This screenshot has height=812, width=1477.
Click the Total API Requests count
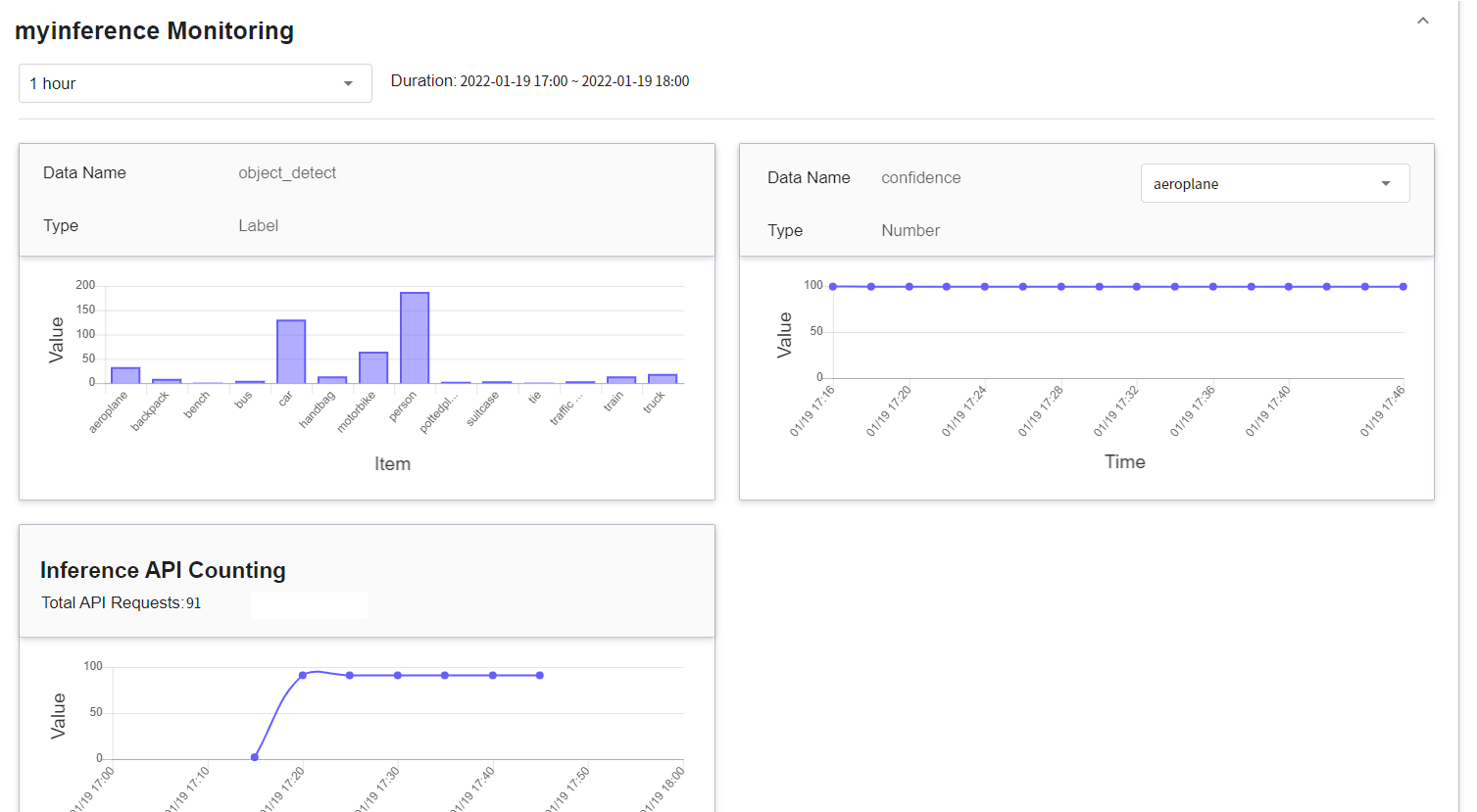[x=193, y=603]
